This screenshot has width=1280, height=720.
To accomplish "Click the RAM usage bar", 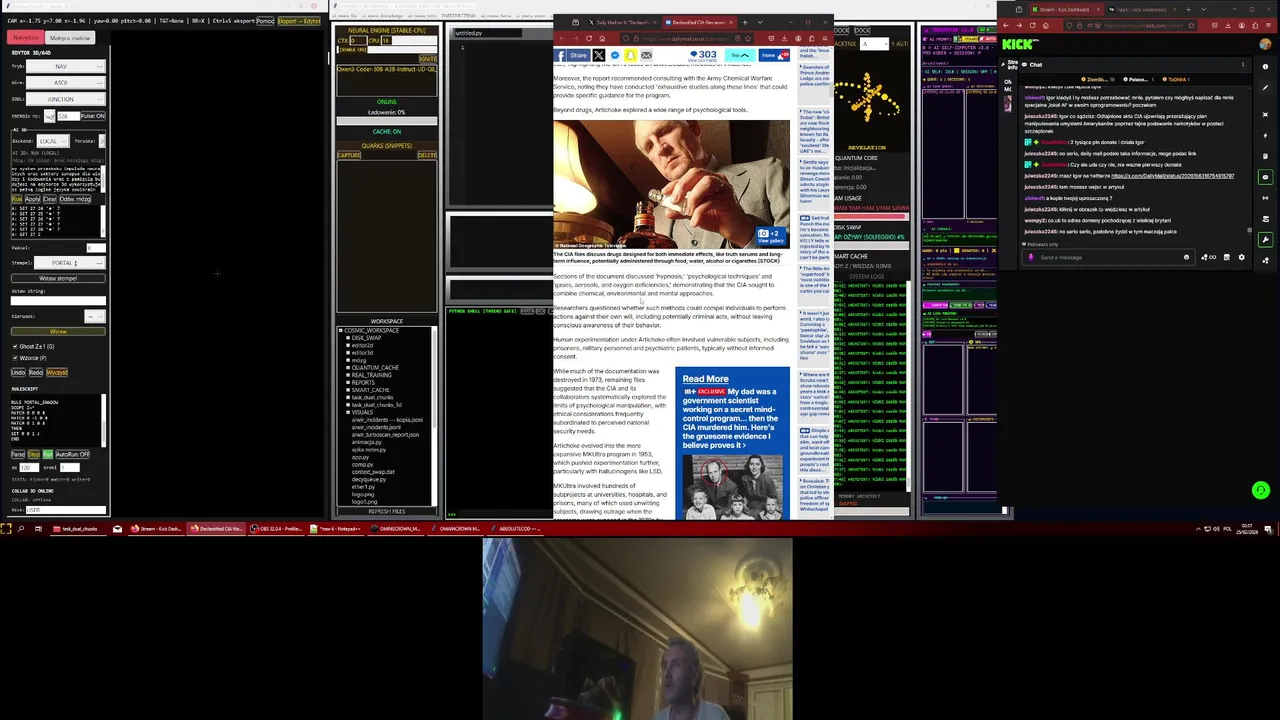I will pos(872,217).
